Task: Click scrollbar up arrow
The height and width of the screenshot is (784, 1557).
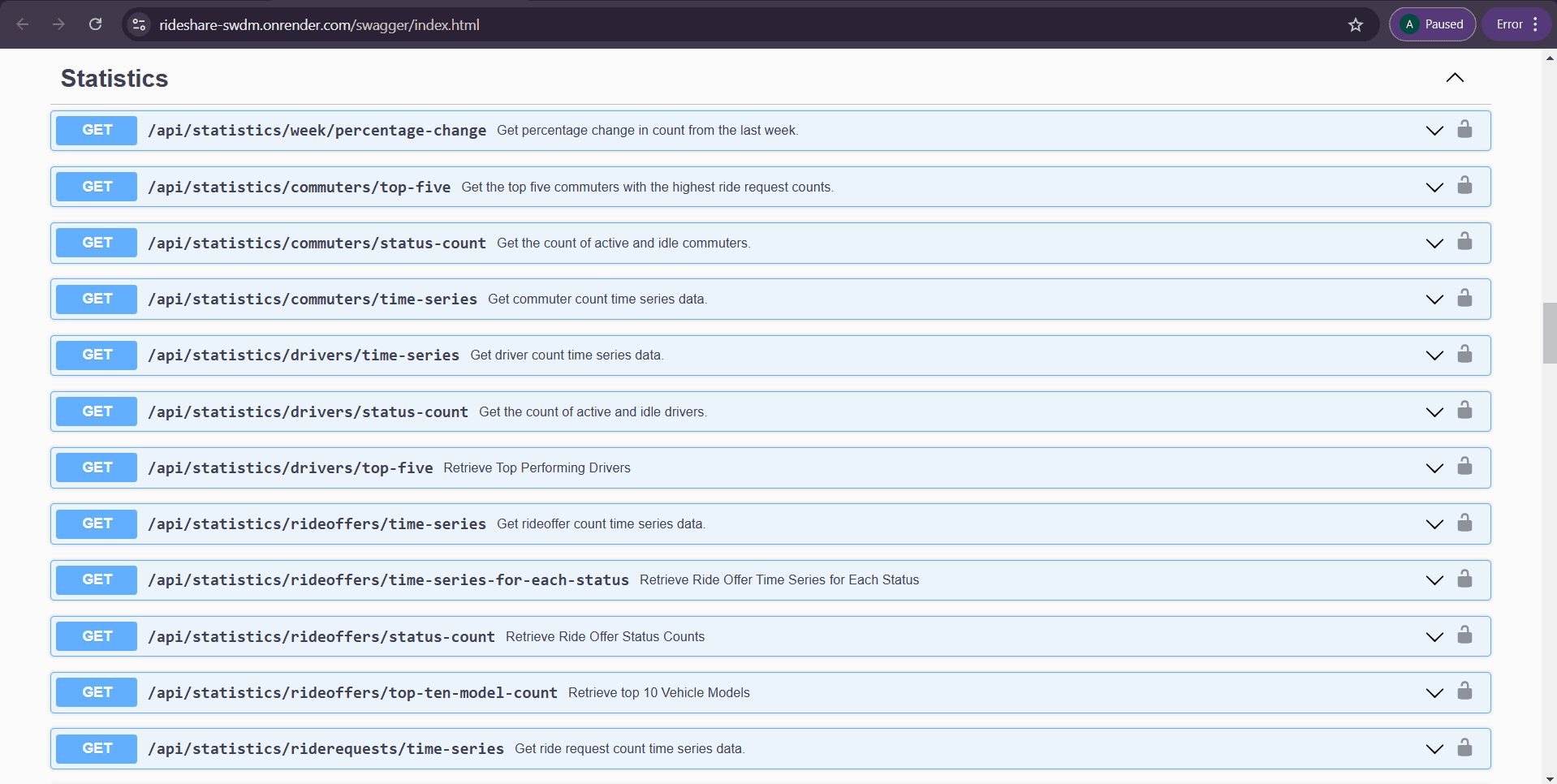Action: coord(1550,58)
